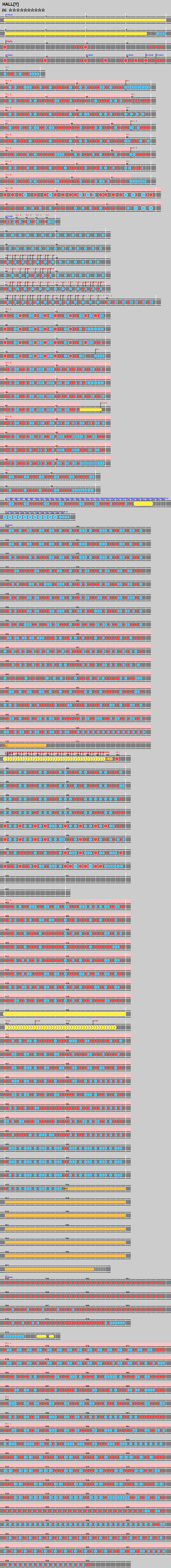
Task: Select the lowest full-row solid yellow drumroll bar
Action: click(65, 1014)
